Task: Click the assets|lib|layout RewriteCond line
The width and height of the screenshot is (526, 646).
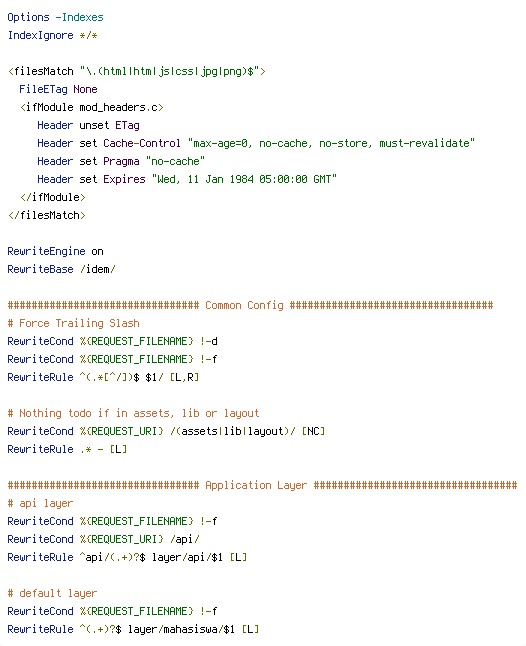Action: [x=166, y=431]
